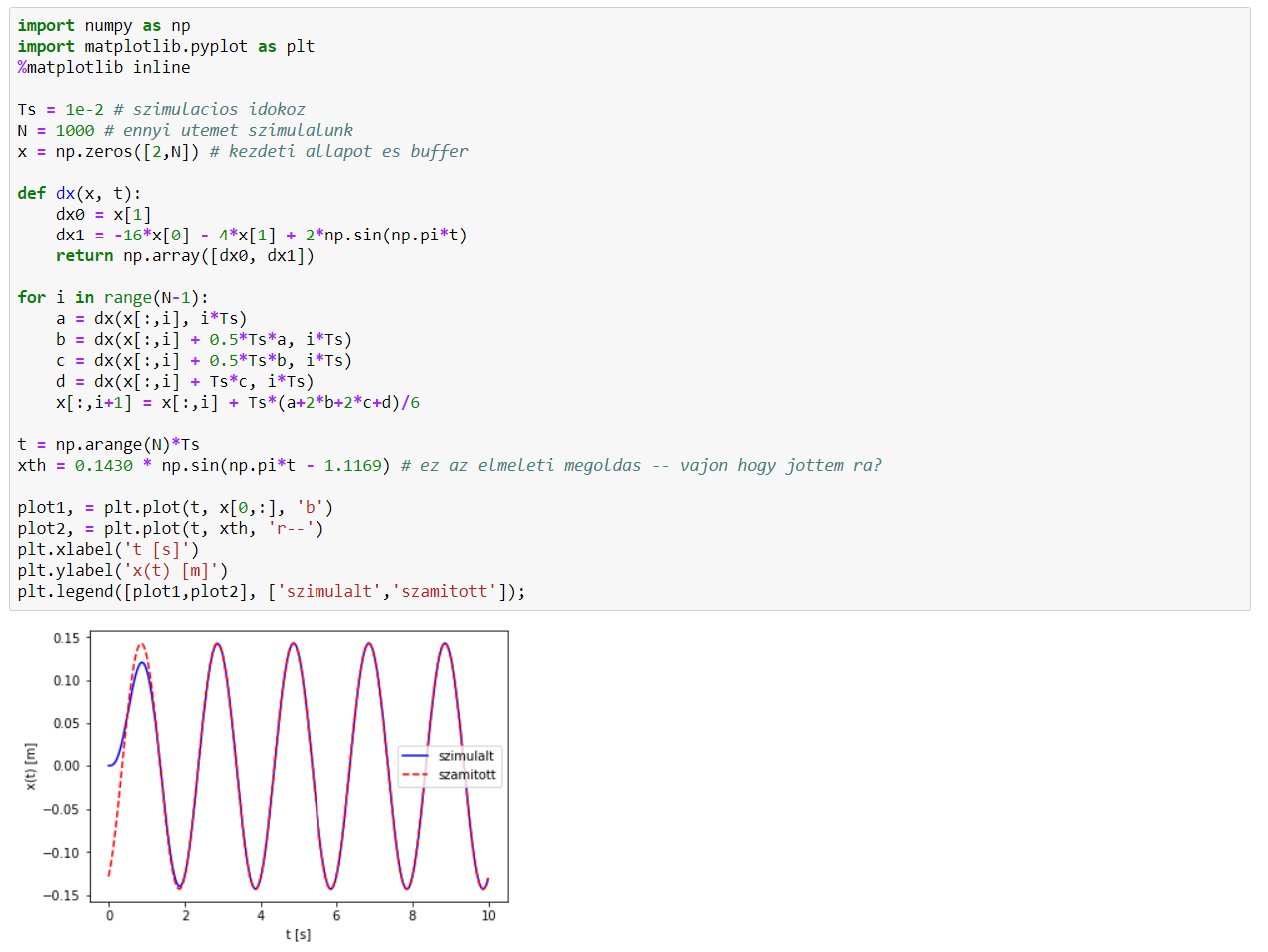Click the 'for i in range(N-1):' loop line
1268x952 pixels.
(113, 297)
